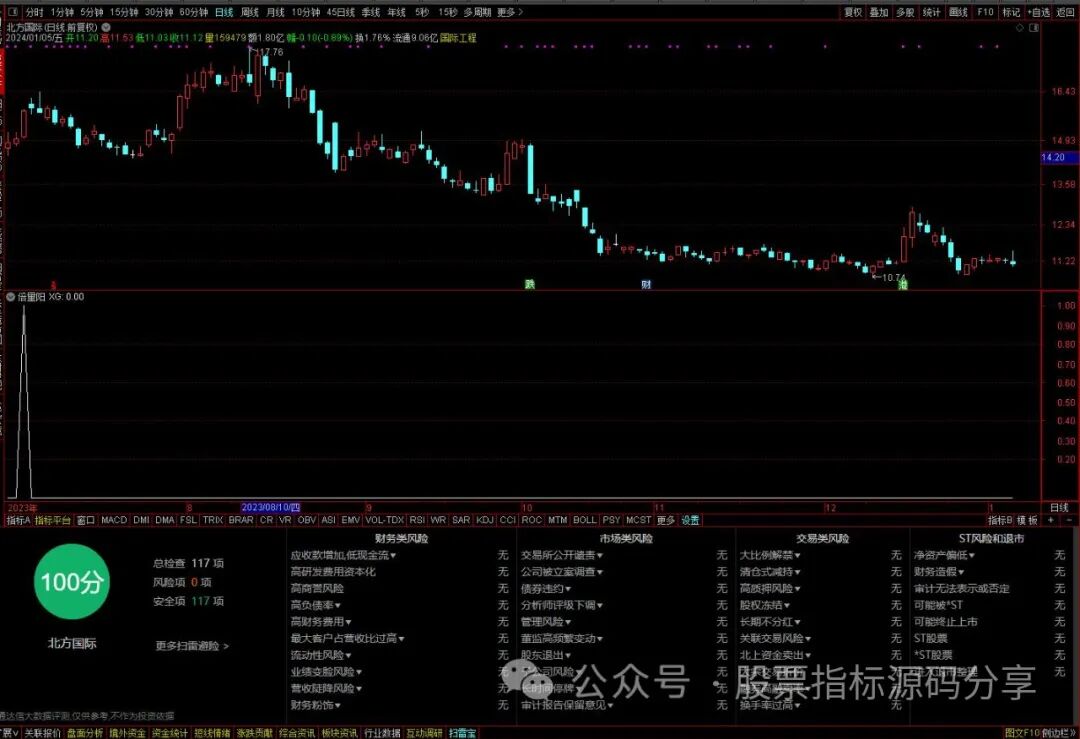This screenshot has width=1080, height=739.
Task: Open the 指标A selector
Action: pos(19,520)
